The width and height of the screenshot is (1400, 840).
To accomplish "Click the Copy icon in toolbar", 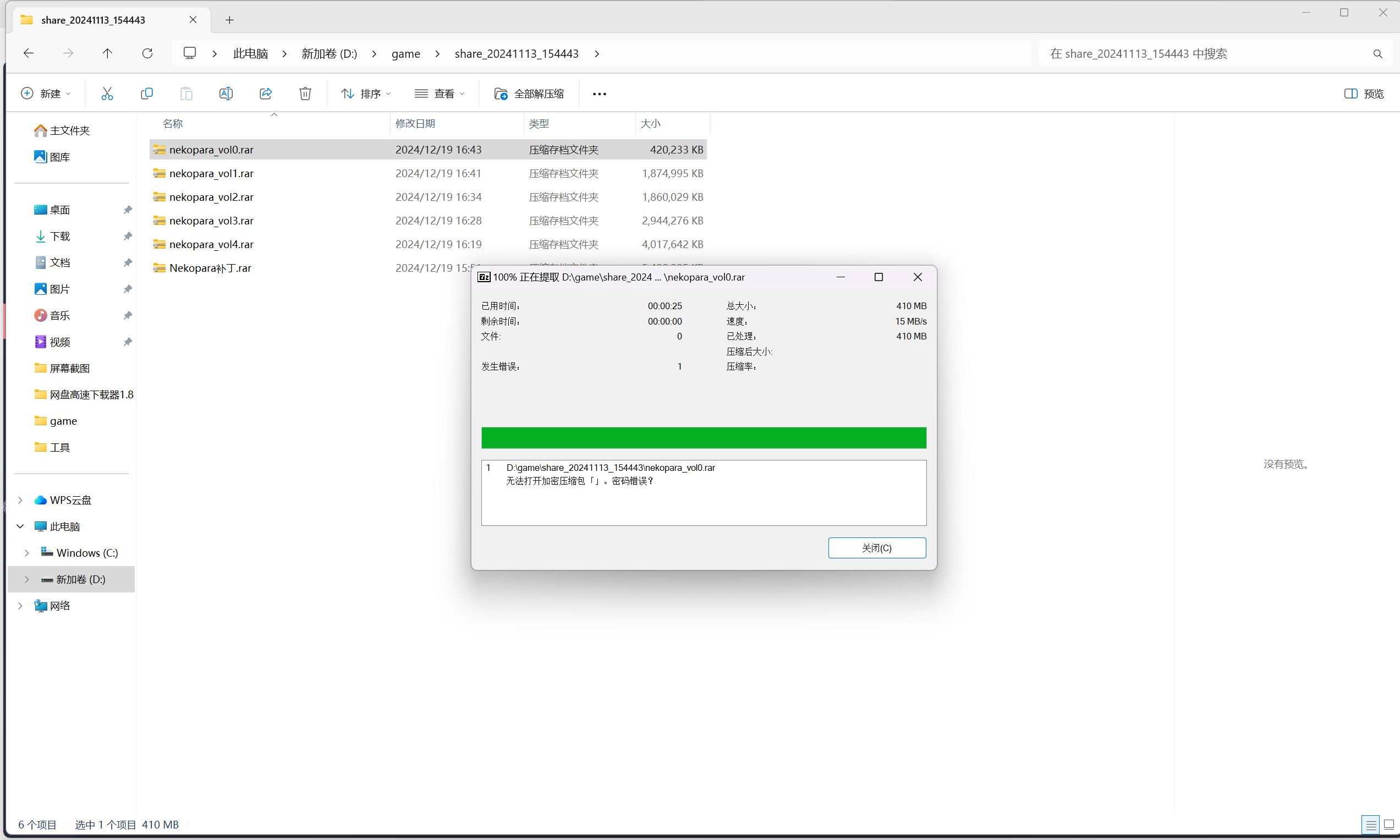I will [x=146, y=94].
